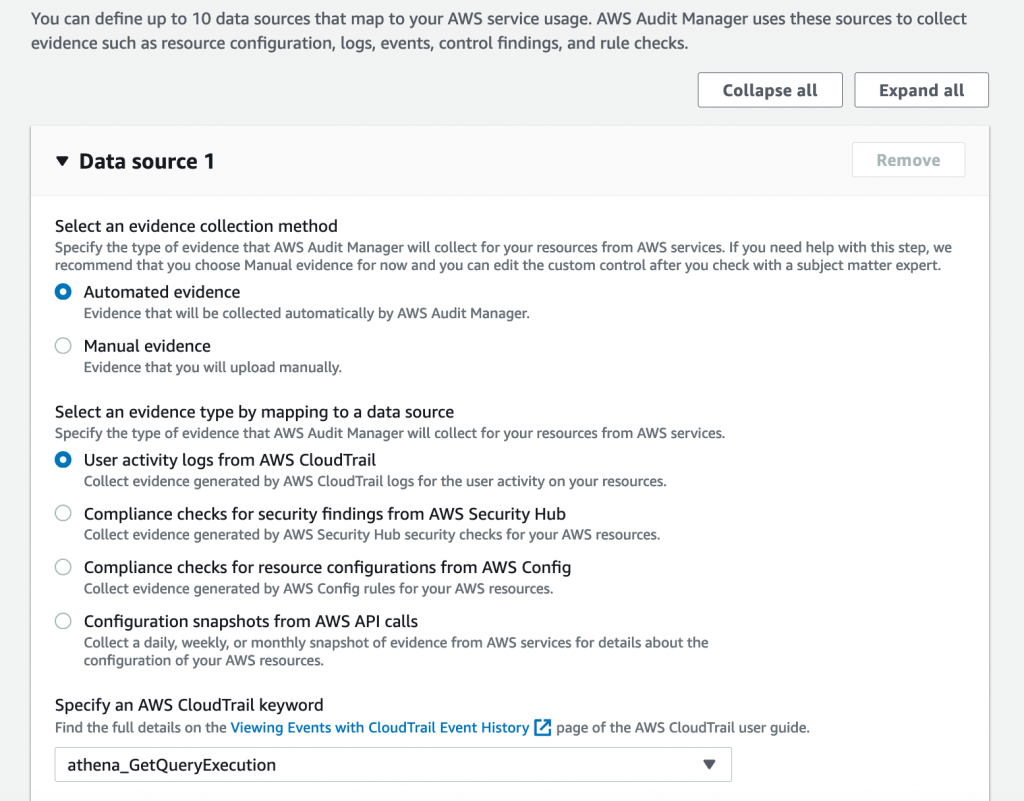Open external link icon beside CloudTrail Event History
The image size is (1024, 801).
pyautogui.click(x=543, y=727)
